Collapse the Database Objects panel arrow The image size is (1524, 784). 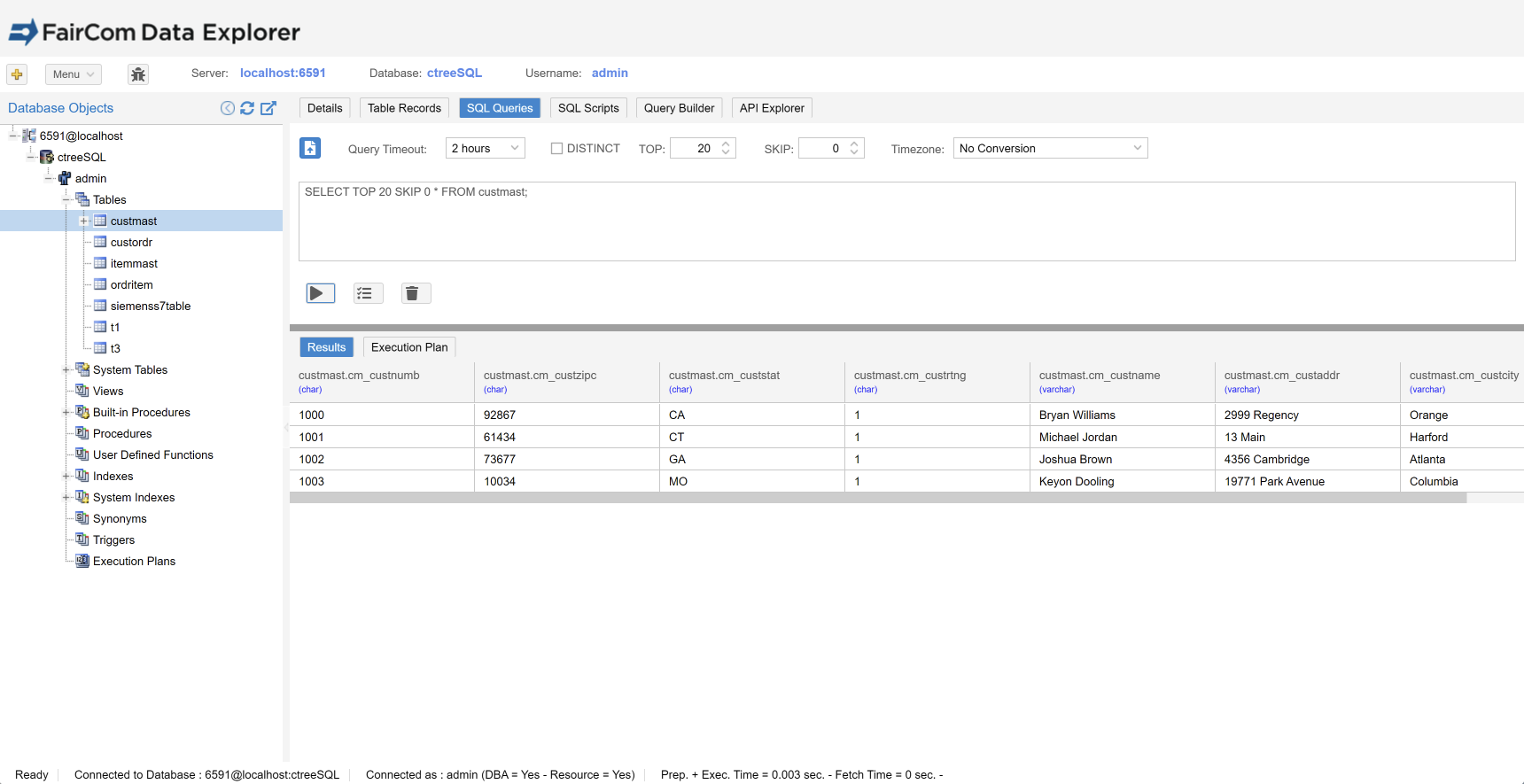point(228,108)
